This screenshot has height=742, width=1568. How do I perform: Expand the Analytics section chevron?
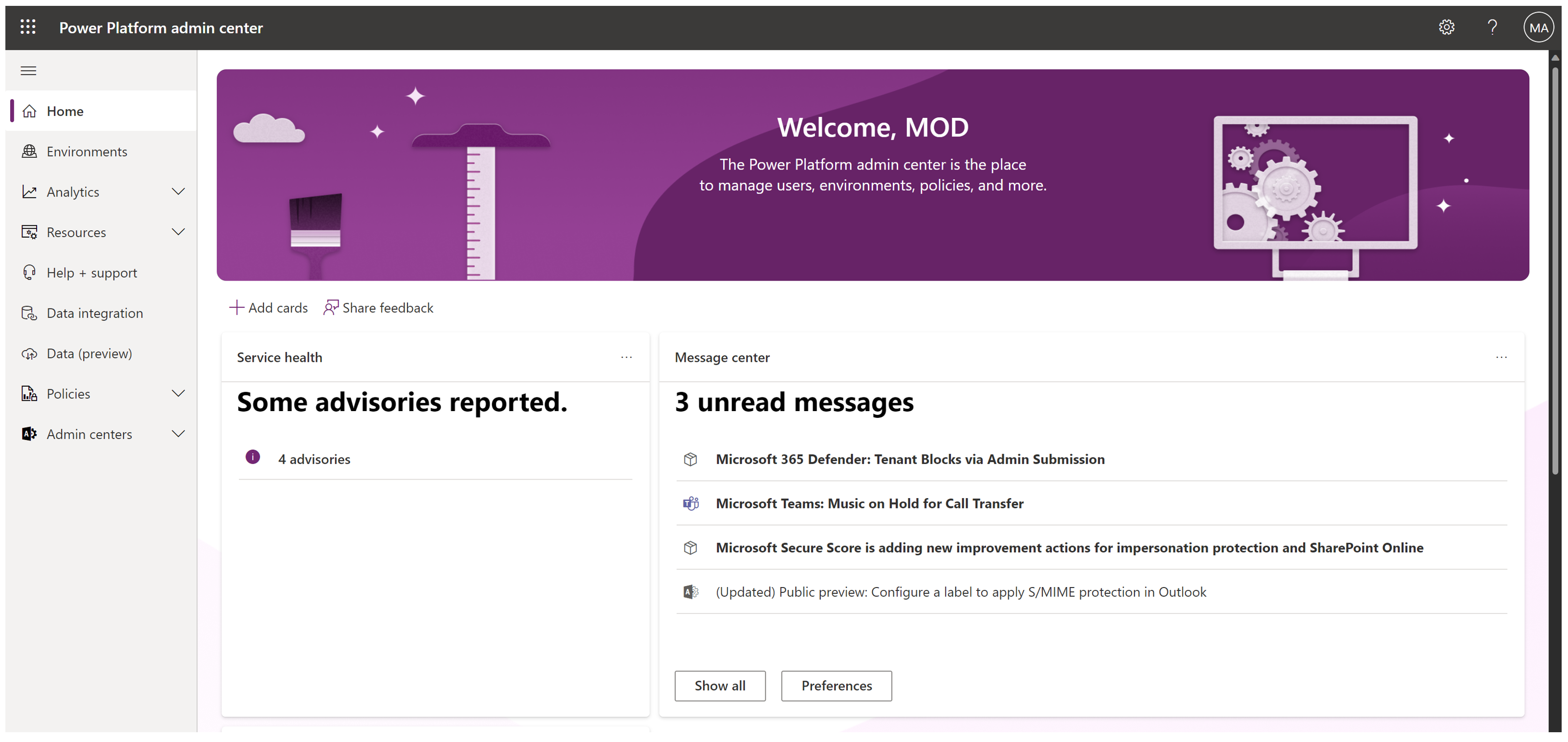pyautogui.click(x=178, y=192)
